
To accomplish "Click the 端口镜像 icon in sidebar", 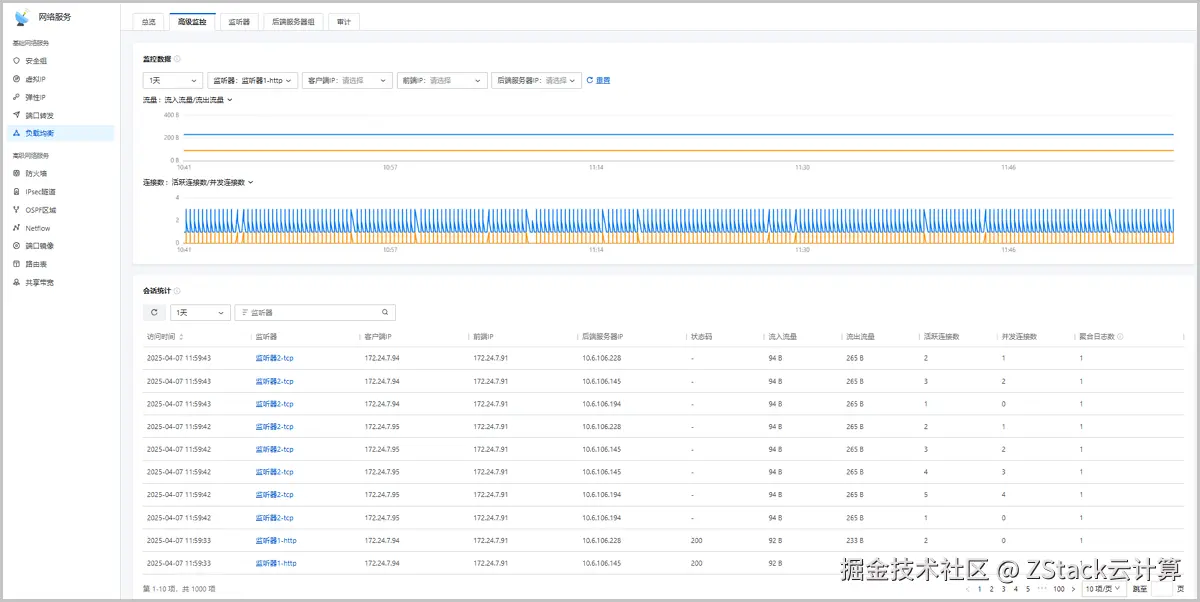I will point(16,246).
